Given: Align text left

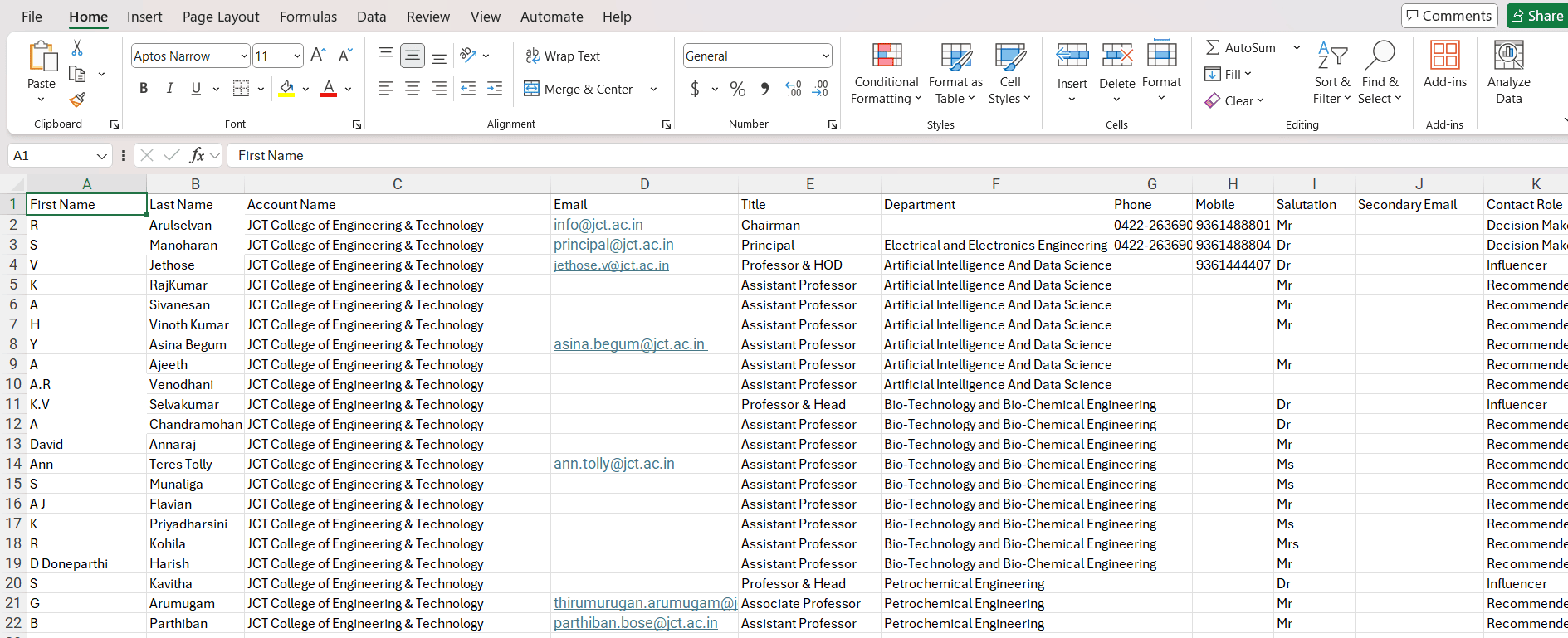Looking at the screenshot, I should pos(386,88).
